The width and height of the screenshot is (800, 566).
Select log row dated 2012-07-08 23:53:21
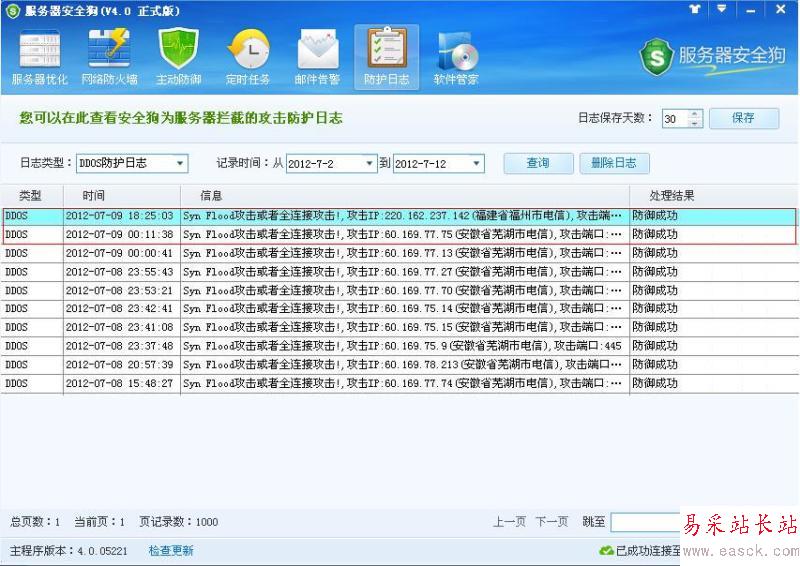click(399, 290)
